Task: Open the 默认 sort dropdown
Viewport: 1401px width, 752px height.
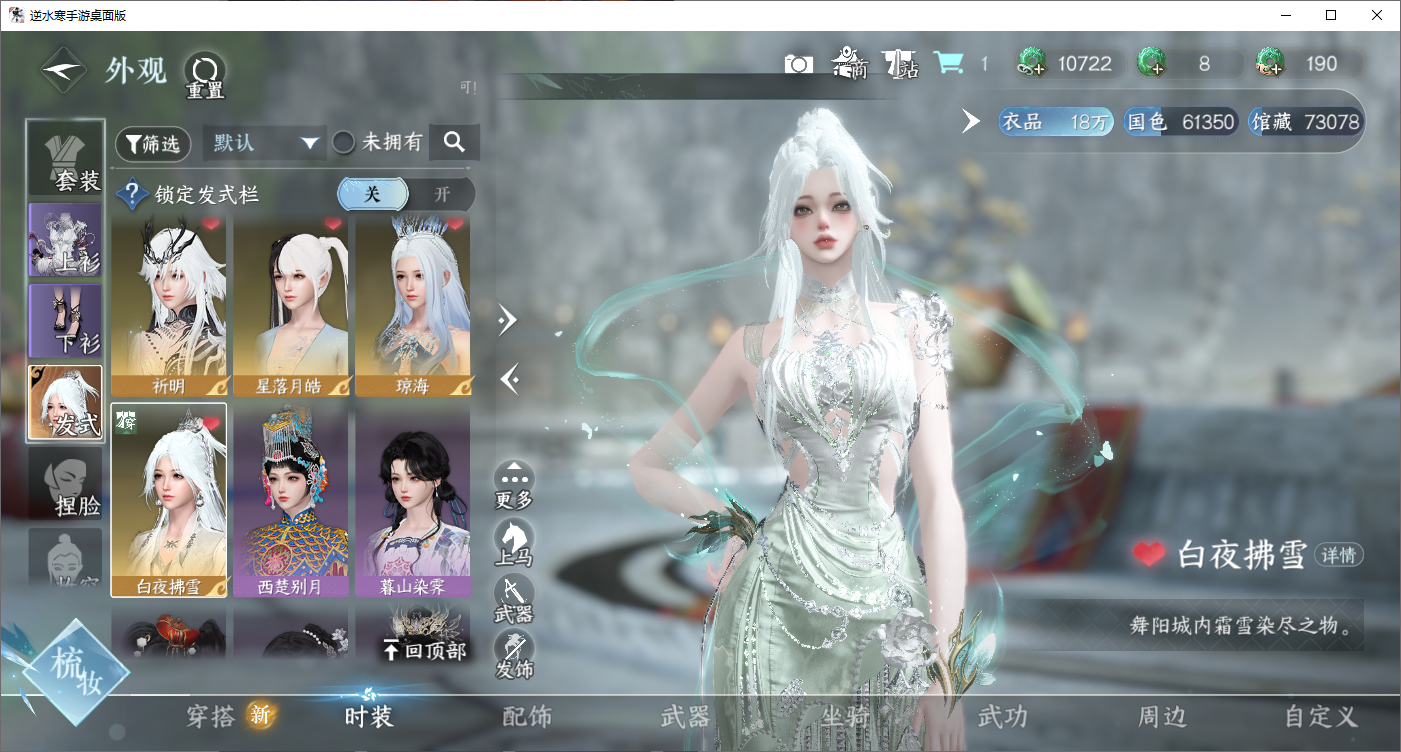Action: [x=265, y=143]
